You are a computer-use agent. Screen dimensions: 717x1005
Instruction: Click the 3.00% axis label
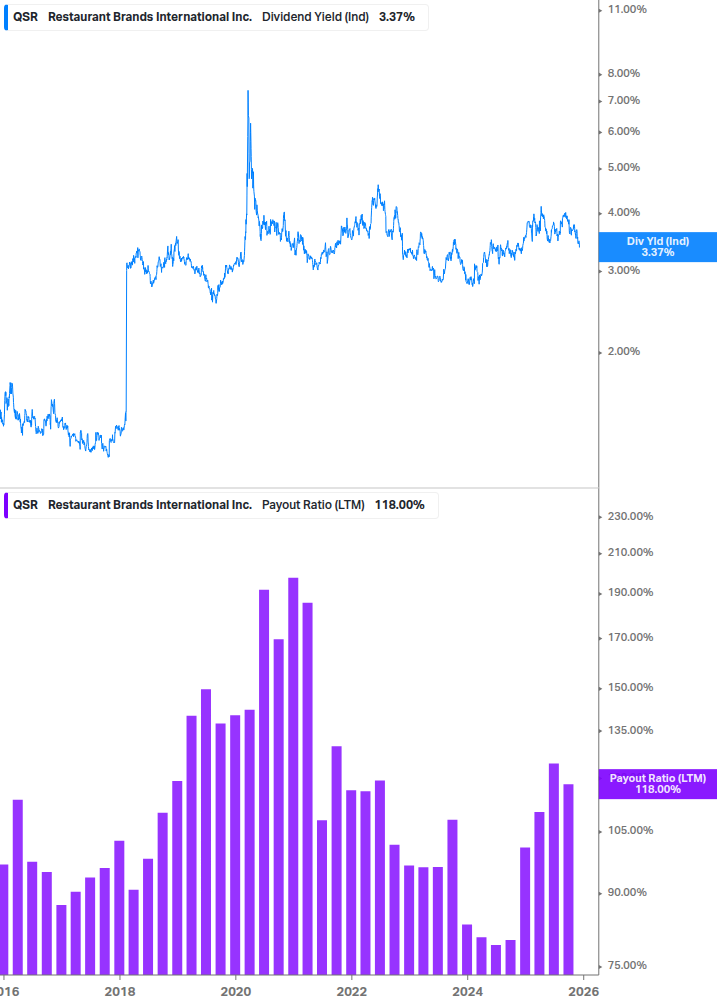tap(623, 270)
